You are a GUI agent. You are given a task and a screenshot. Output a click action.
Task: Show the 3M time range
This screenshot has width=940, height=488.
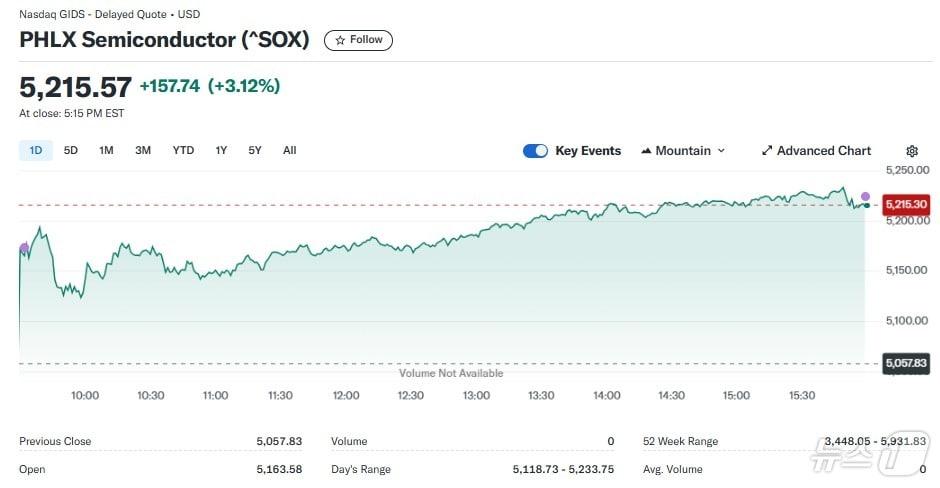click(143, 150)
